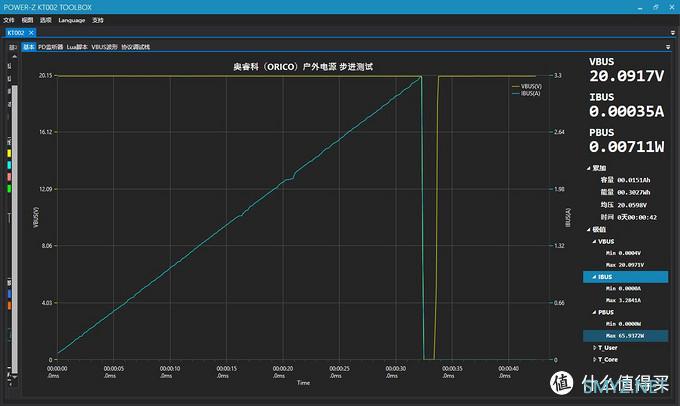Click the green color swatch in left sidebar
This screenshot has width=680, height=406.
pyautogui.click(x=10, y=187)
